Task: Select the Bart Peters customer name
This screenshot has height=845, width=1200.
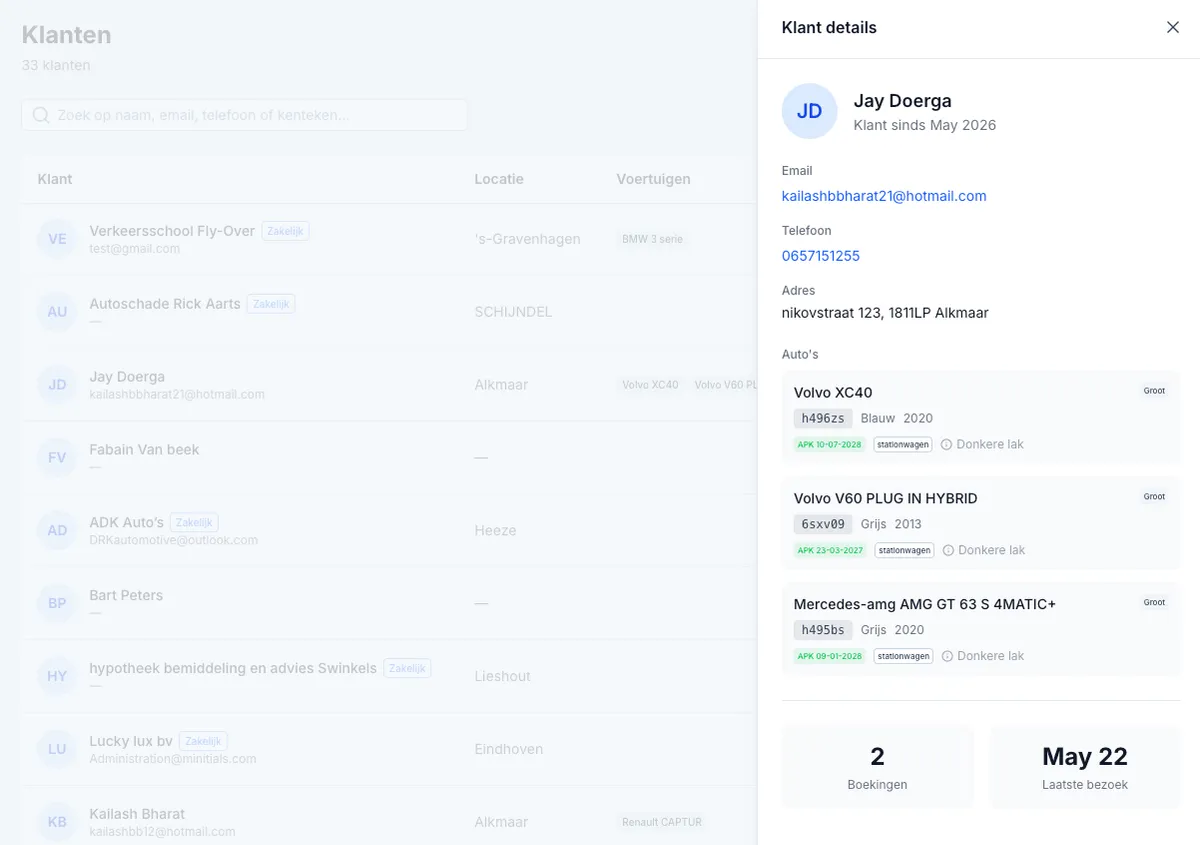Action: [126, 595]
